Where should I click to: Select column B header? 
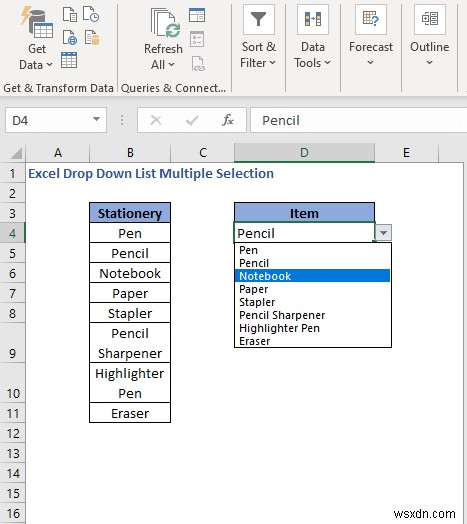130,153
